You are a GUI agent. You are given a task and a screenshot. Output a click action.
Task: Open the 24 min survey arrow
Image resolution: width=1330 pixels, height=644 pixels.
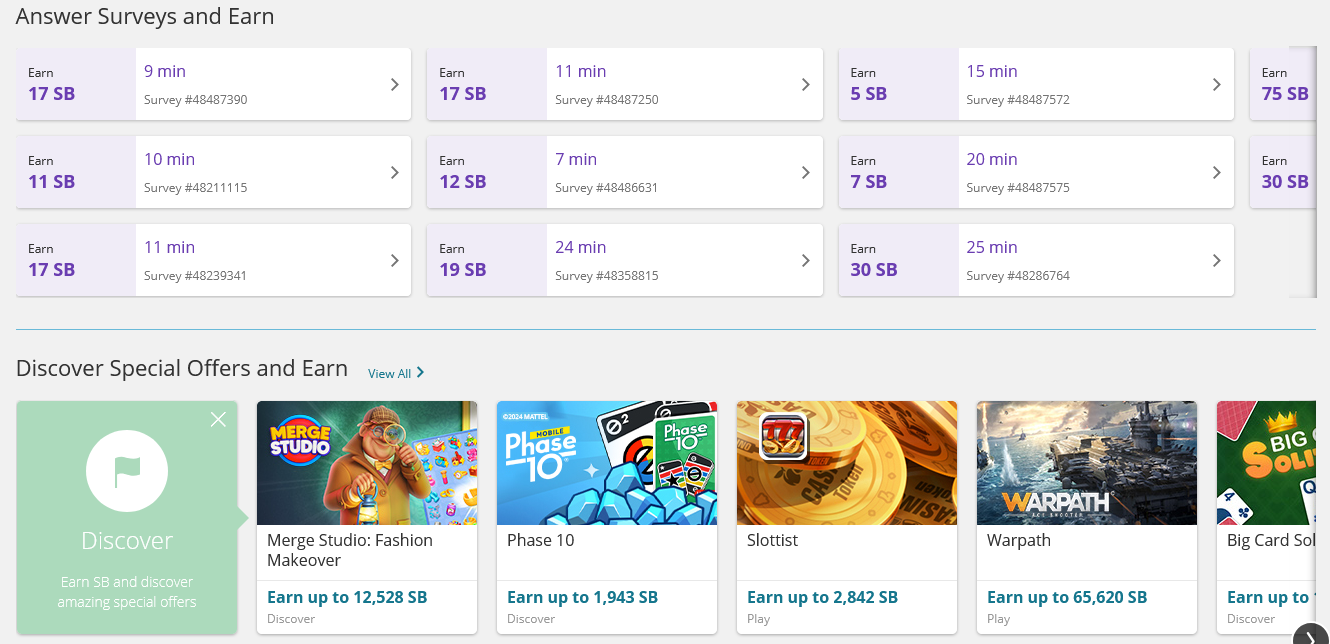[x=805, y=261]
